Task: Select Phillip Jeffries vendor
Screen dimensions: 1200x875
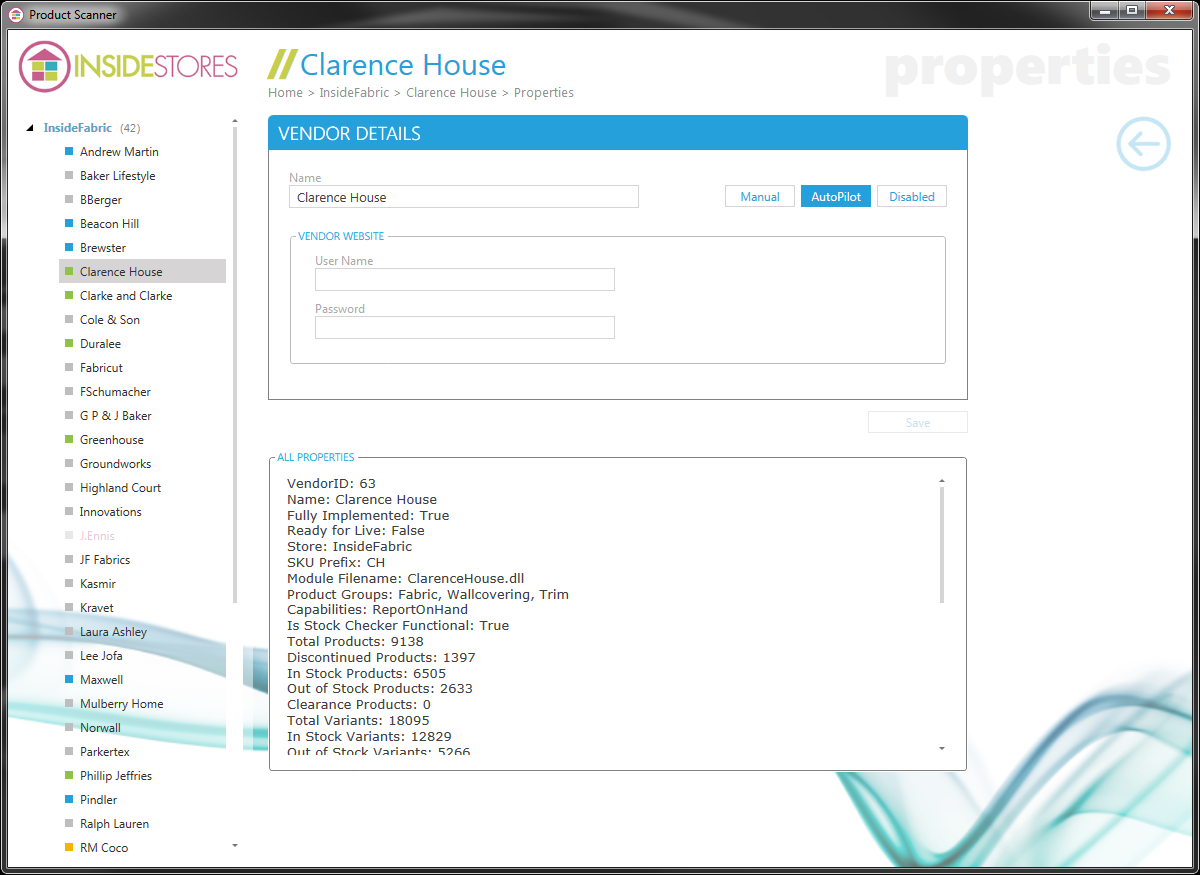Action: tap(116, 776)
